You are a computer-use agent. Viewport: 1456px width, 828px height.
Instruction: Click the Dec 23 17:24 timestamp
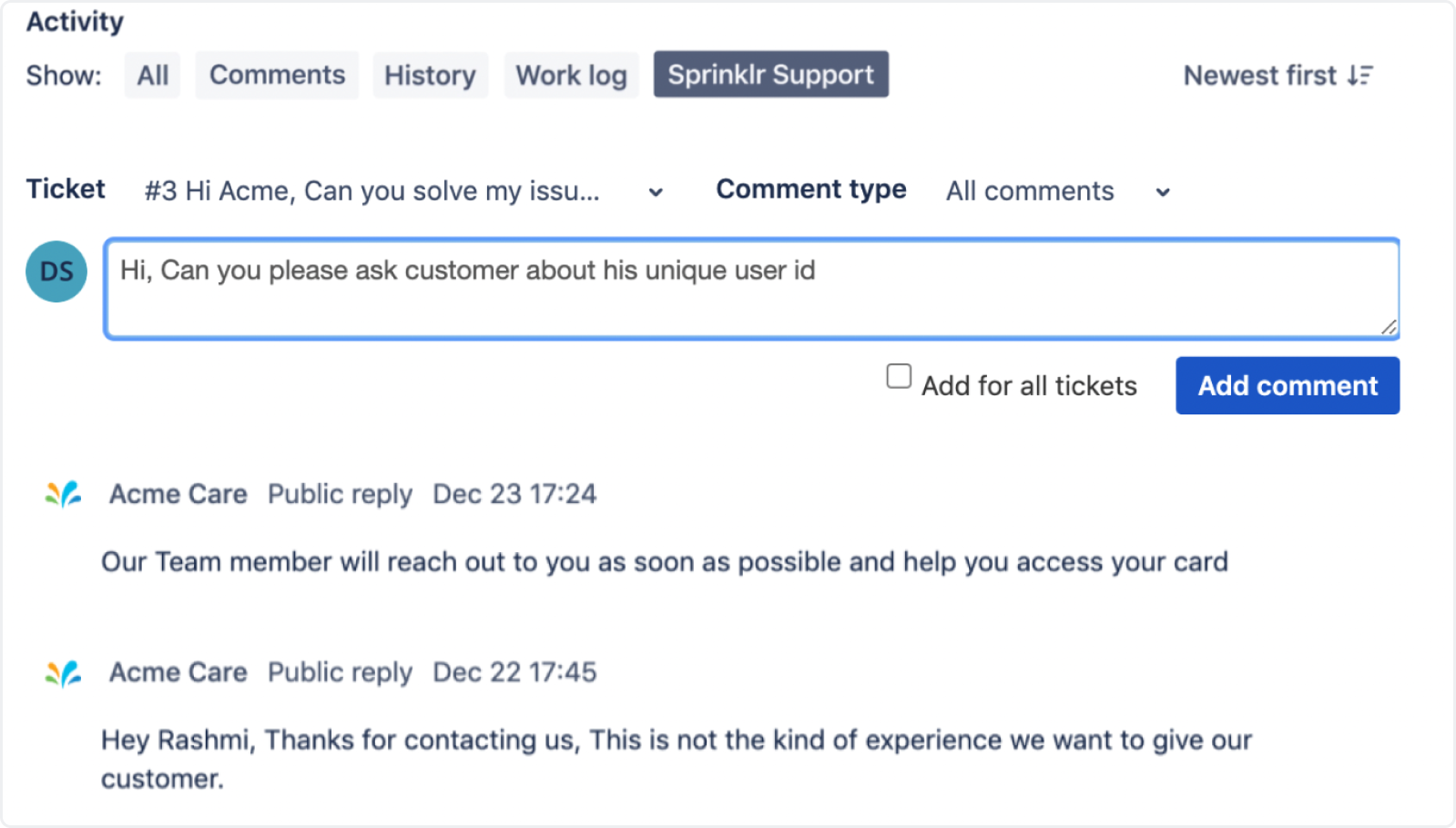point(514,494)
